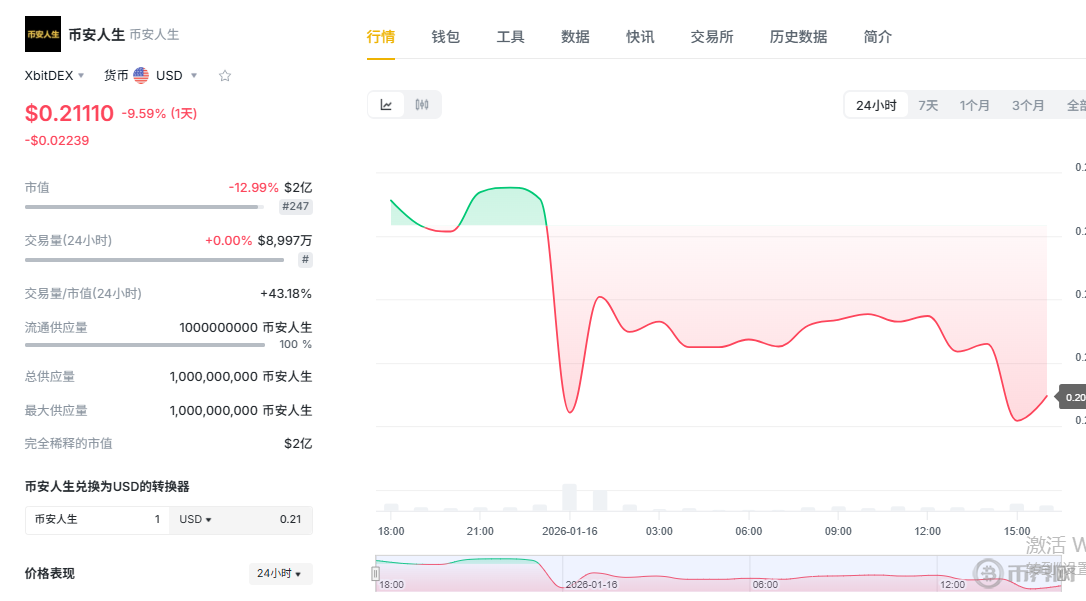Click the # badge beside the 交易量 bar

point(306,260)
